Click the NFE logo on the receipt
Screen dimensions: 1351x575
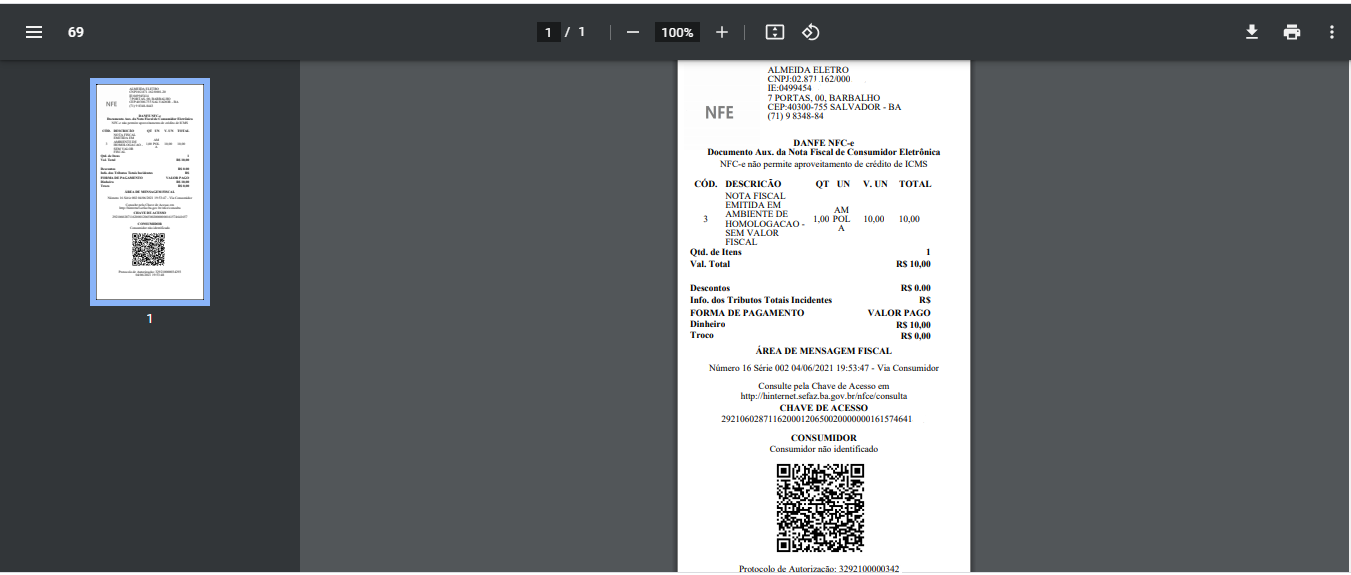719,113
